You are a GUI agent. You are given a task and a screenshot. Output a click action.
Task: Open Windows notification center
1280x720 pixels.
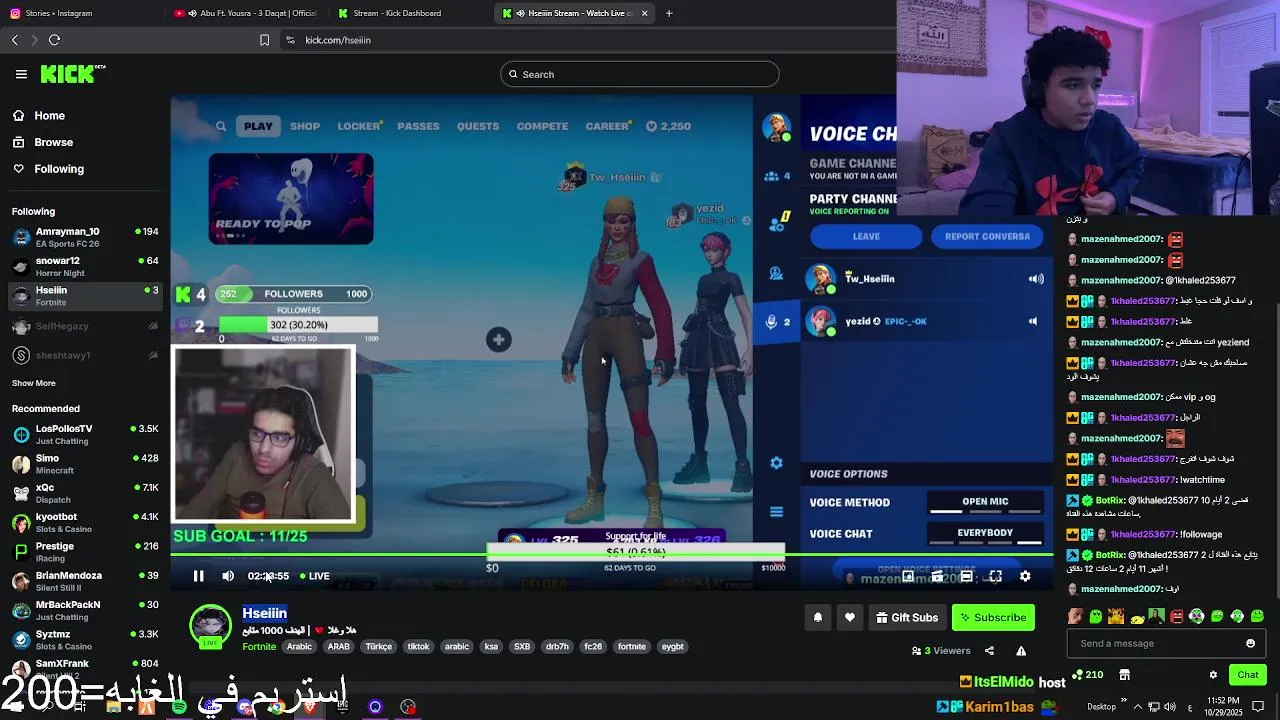click(1258, 707)
